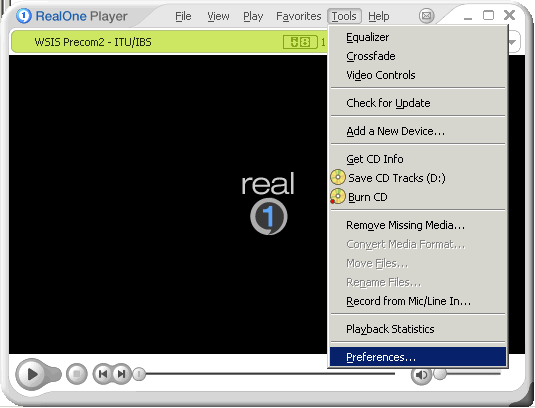Screen dimensions: 535x408
Task: Select the Burn CD menu entry
Action: click(418, 197)
